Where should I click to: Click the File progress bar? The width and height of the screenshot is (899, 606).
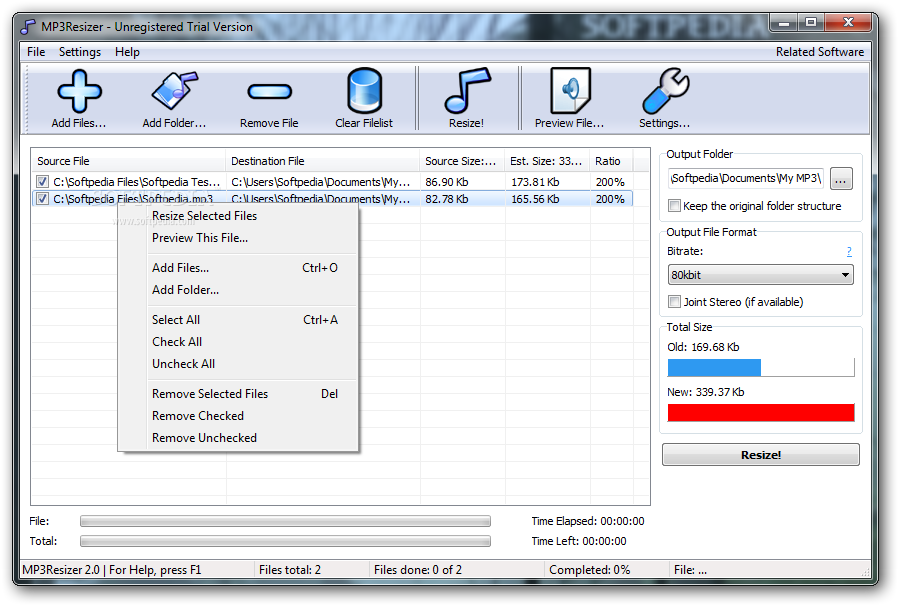[x=286, y=521]
